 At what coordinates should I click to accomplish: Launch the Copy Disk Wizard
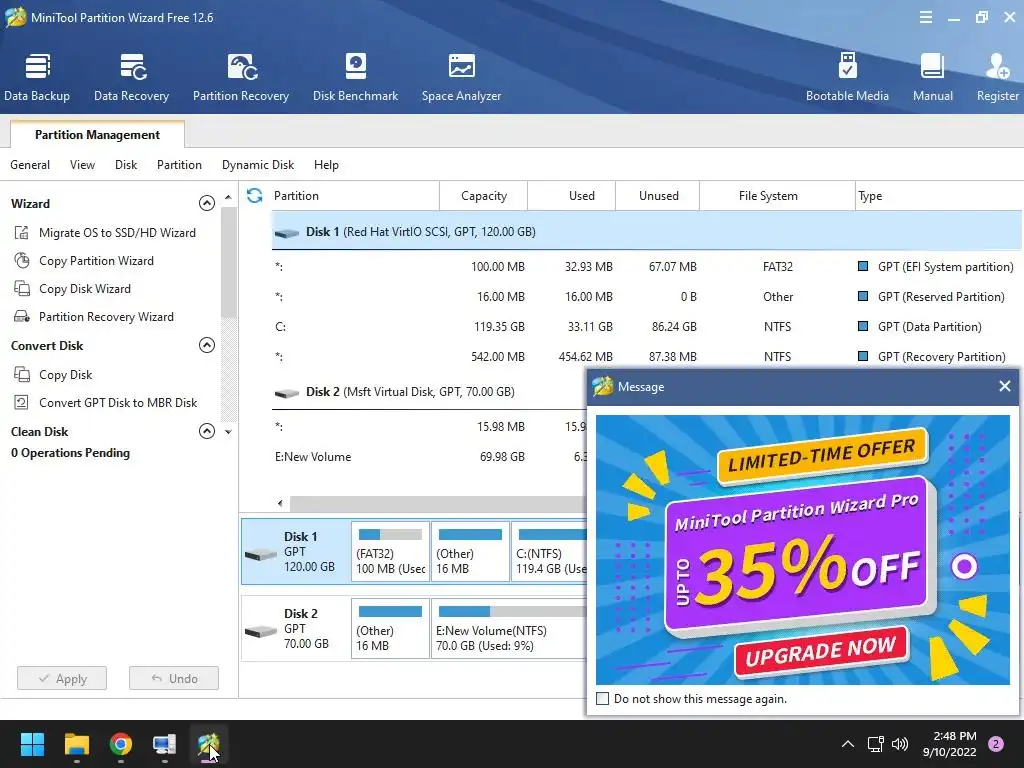click(x=72, y=289)
